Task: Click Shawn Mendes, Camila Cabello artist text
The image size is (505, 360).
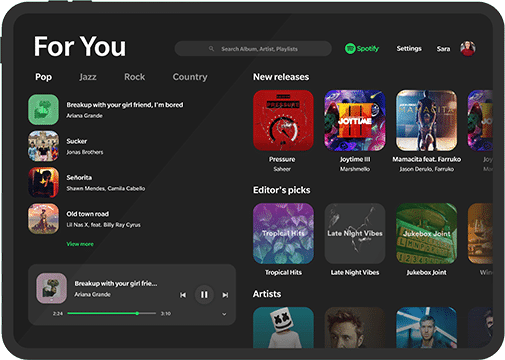Action: click(106, 189)
